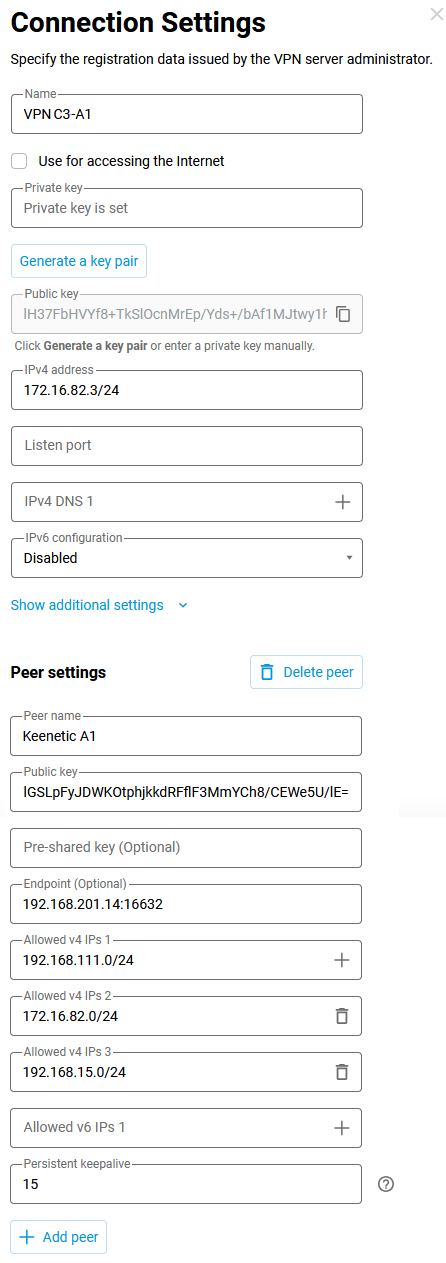
Task: Add an allowed v6 IP with the plus icon
Action: pyautogui.click(x=341, y=1128)
